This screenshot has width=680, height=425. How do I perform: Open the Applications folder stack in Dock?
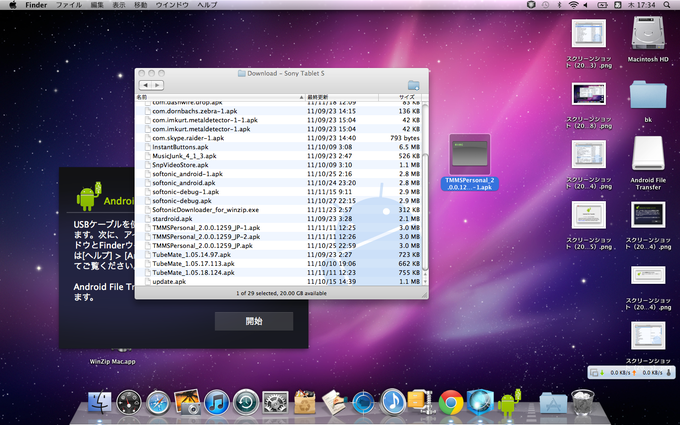pos(553,403)
